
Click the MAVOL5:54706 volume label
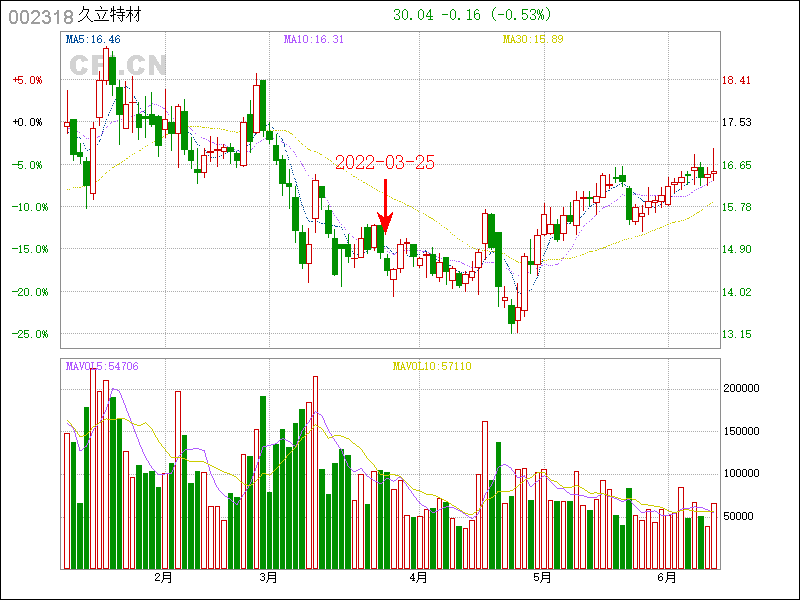(x=102, y=366)
